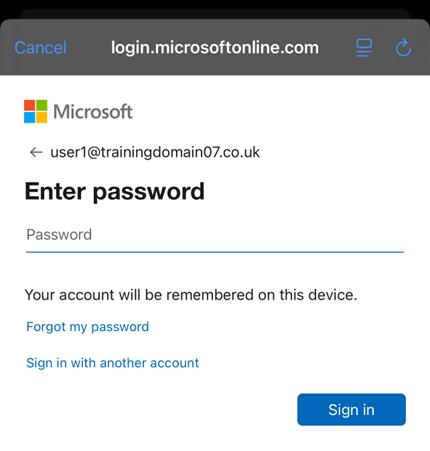Tap the dark background above the sheet

(215, 7)
